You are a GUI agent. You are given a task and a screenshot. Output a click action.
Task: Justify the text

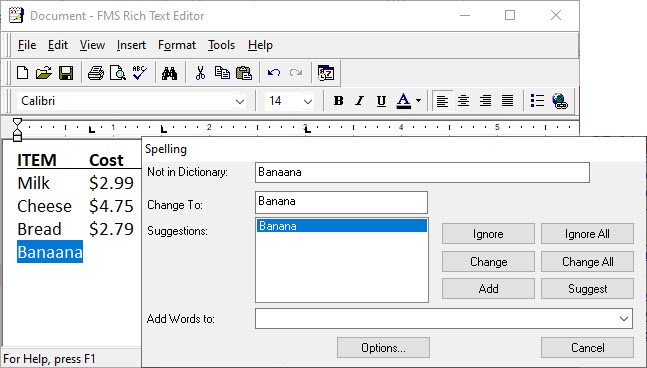pos(508,101)
